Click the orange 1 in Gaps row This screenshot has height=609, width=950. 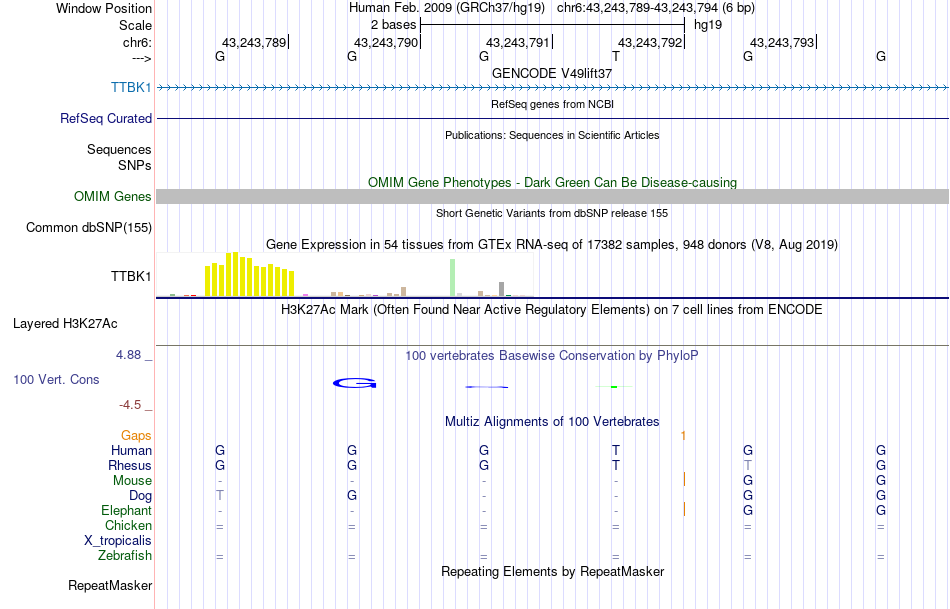point(683,436)
